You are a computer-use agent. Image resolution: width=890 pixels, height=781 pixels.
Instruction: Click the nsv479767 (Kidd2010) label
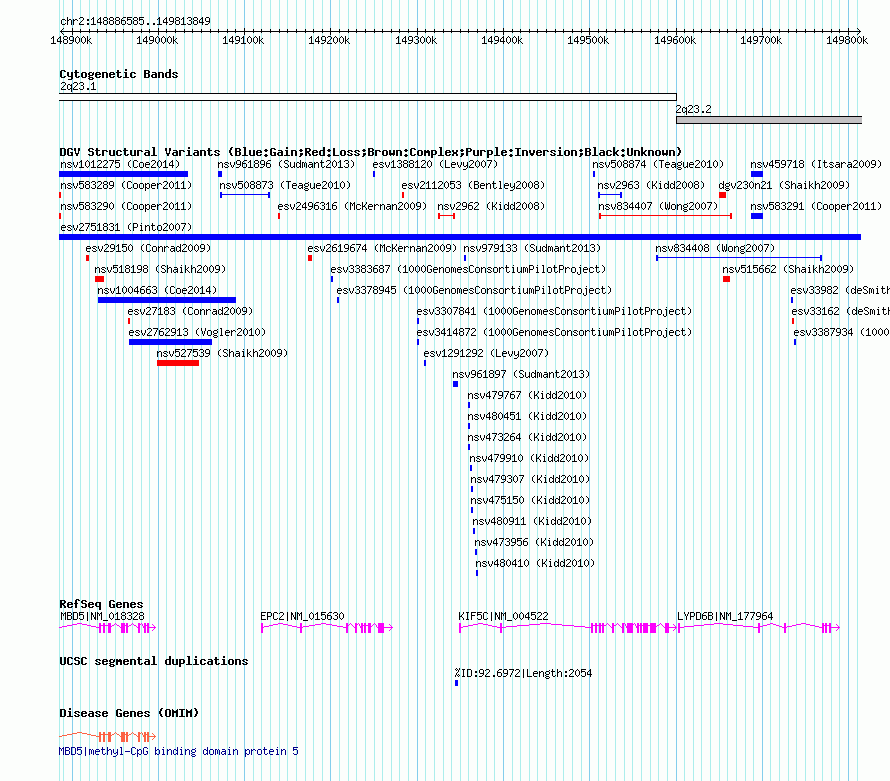point(527,395)
